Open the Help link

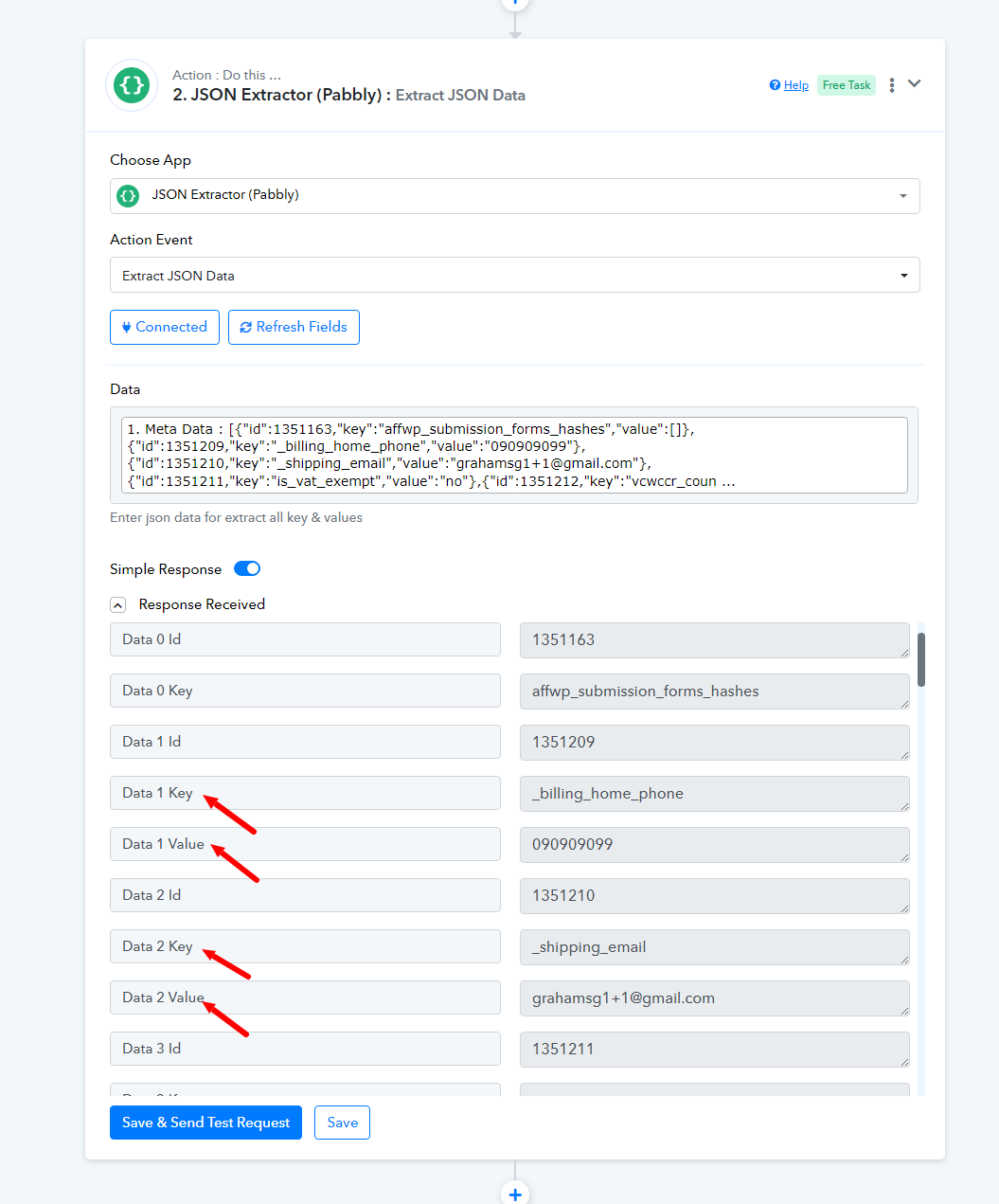(x=795, y=85)
